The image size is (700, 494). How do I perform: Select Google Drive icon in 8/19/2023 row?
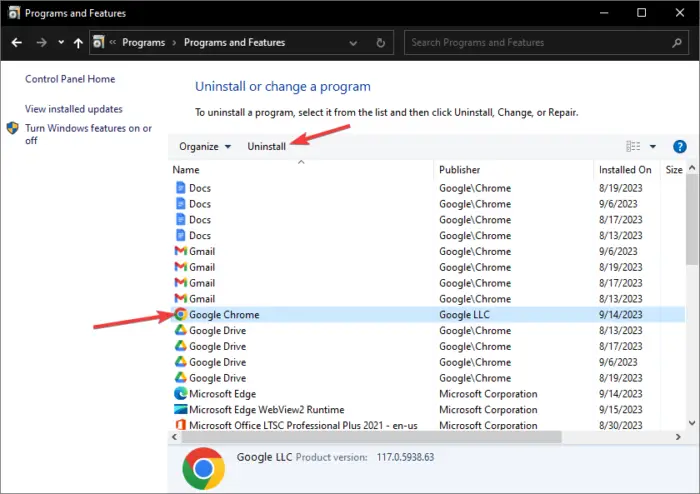pos(180,378)
